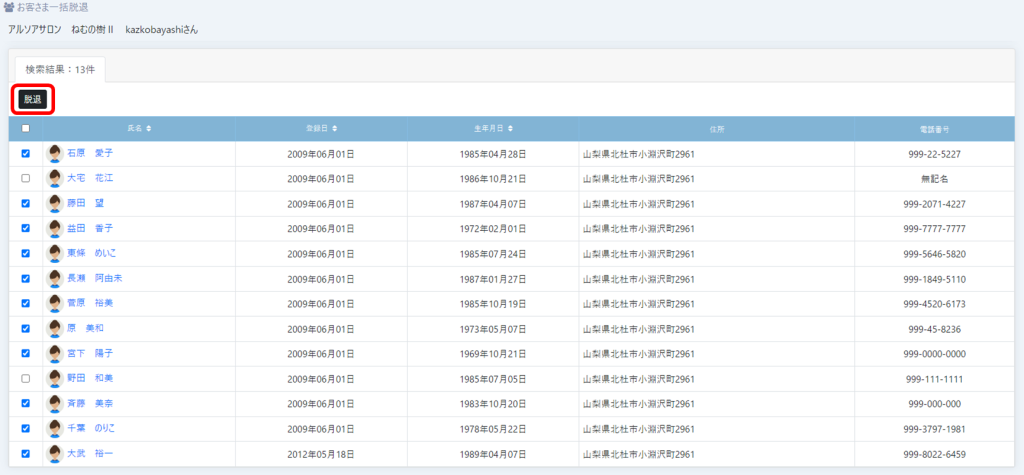The width and height of the screenshot is (1024, 475).
Task: Click 益田 香子's avatar icon
Action: click(55, 229)
